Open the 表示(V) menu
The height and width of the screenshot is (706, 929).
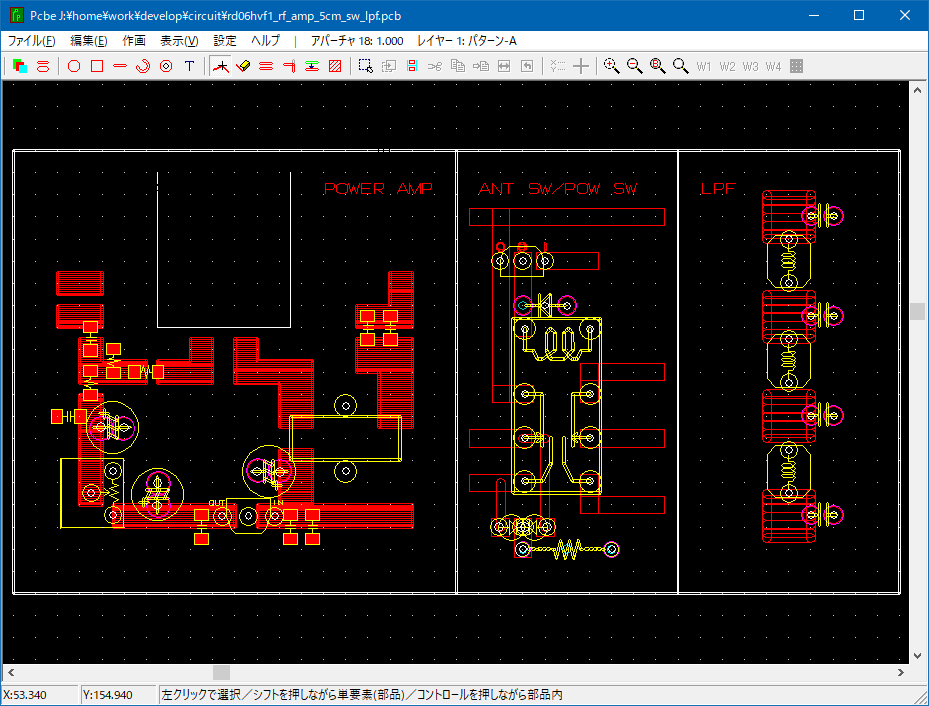[179, 40]
